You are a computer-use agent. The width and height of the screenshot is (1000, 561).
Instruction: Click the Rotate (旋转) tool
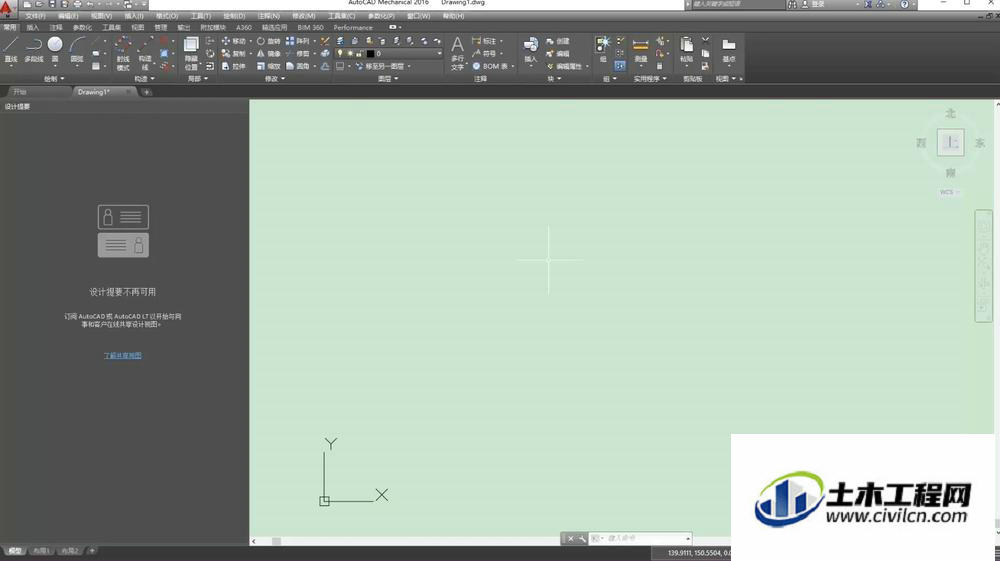click(x=268, y=41)
